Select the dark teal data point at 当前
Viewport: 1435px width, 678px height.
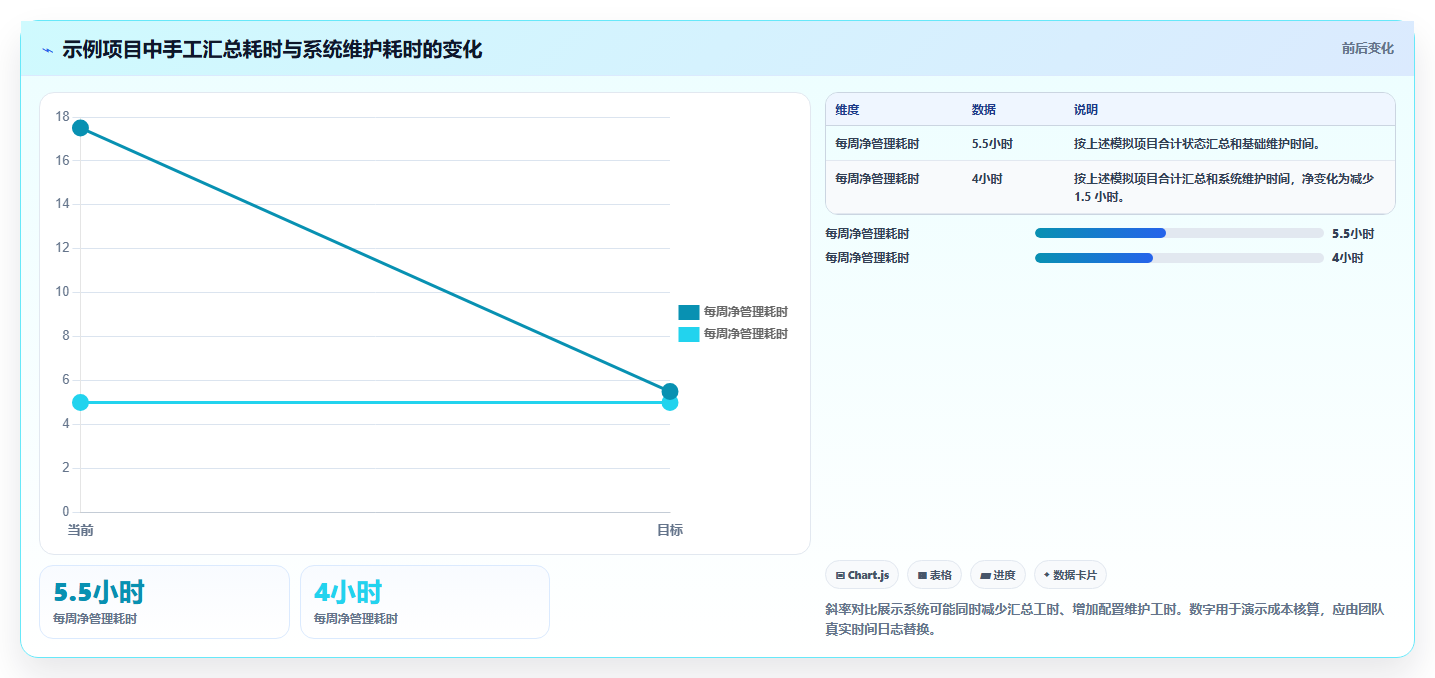[x=80, y=128]
